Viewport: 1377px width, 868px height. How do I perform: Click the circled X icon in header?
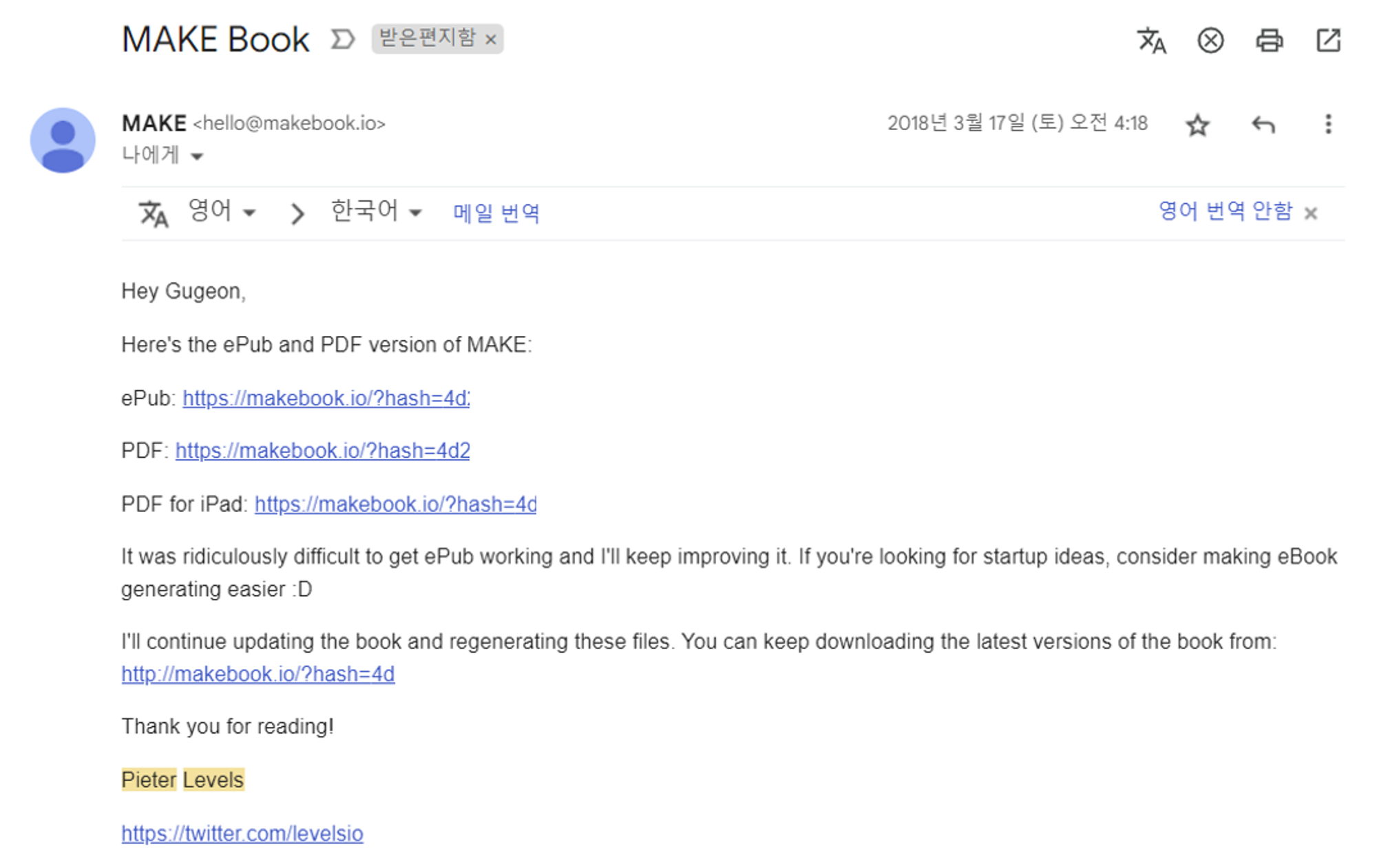pyautogui.click(x=1210, y=41)
